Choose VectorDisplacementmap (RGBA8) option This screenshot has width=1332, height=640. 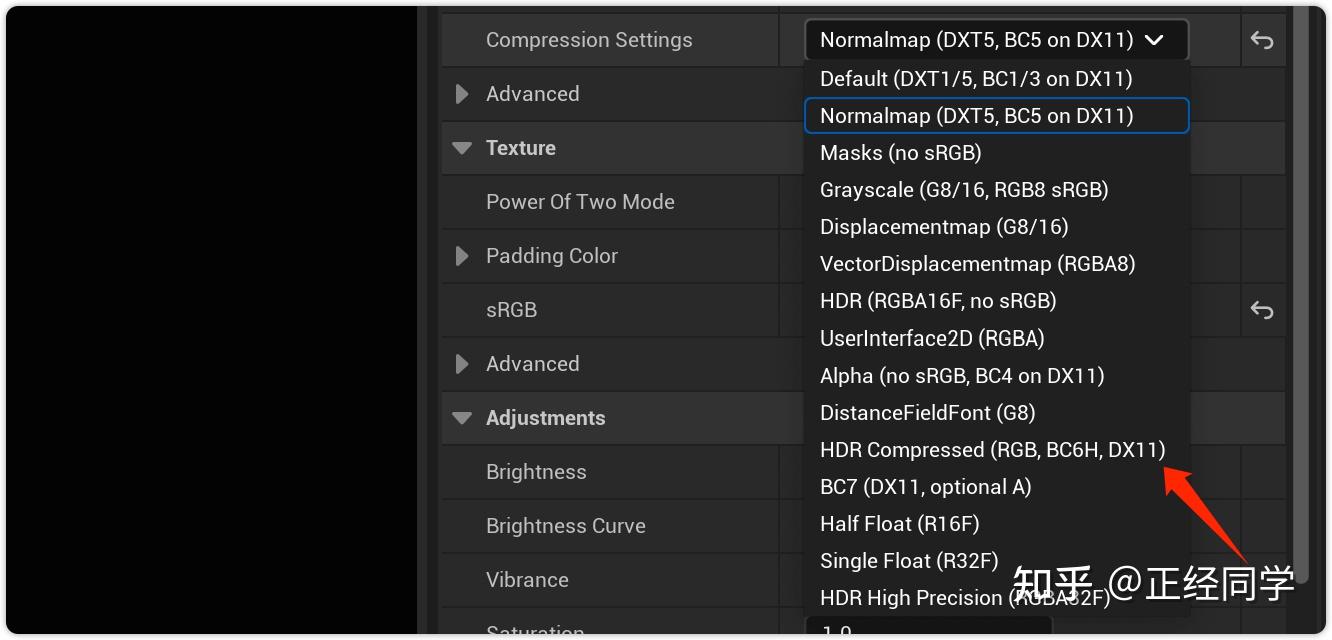[x=977, y=264]
